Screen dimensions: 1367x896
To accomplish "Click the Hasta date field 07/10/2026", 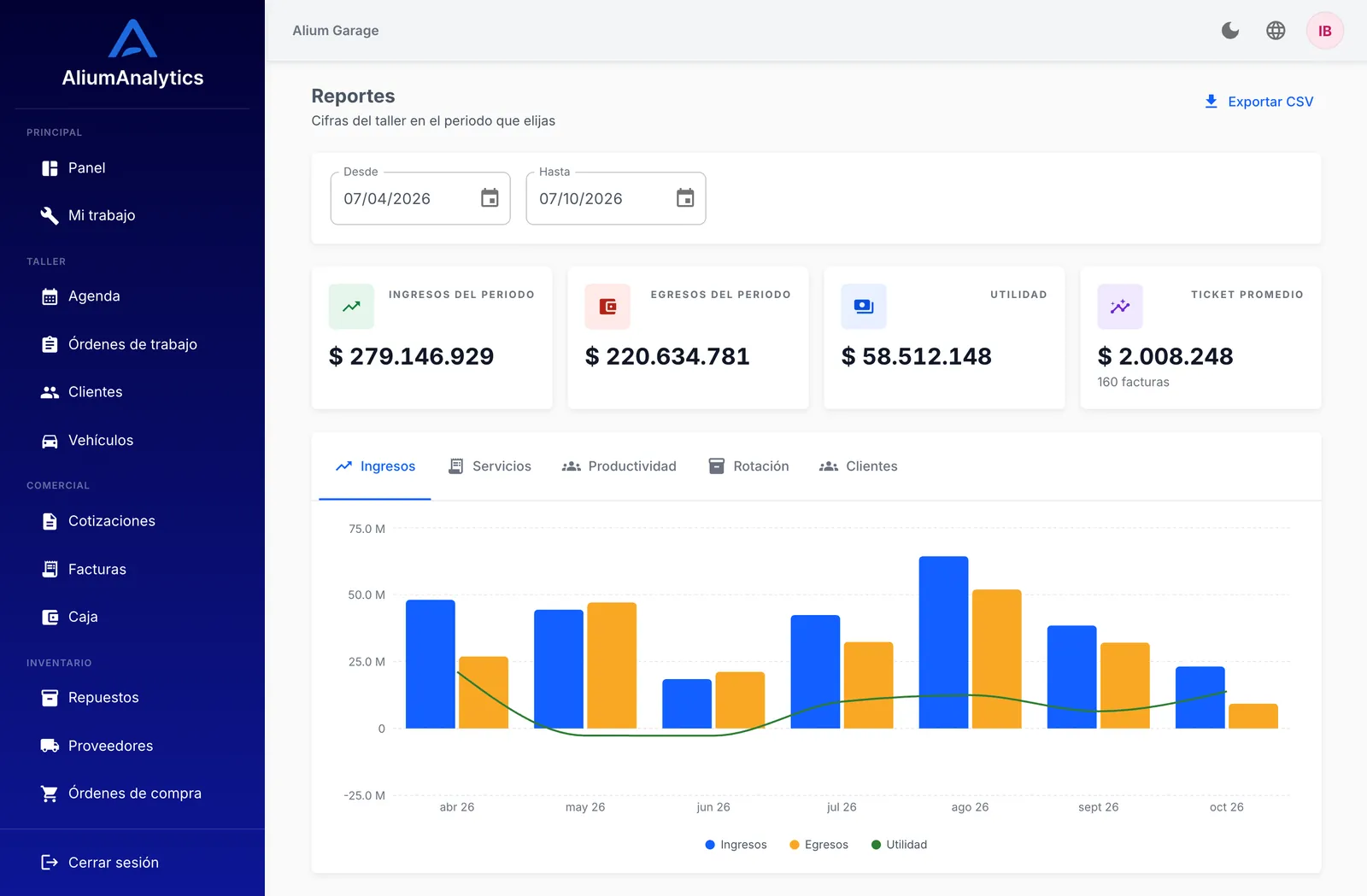I will 616,198.
